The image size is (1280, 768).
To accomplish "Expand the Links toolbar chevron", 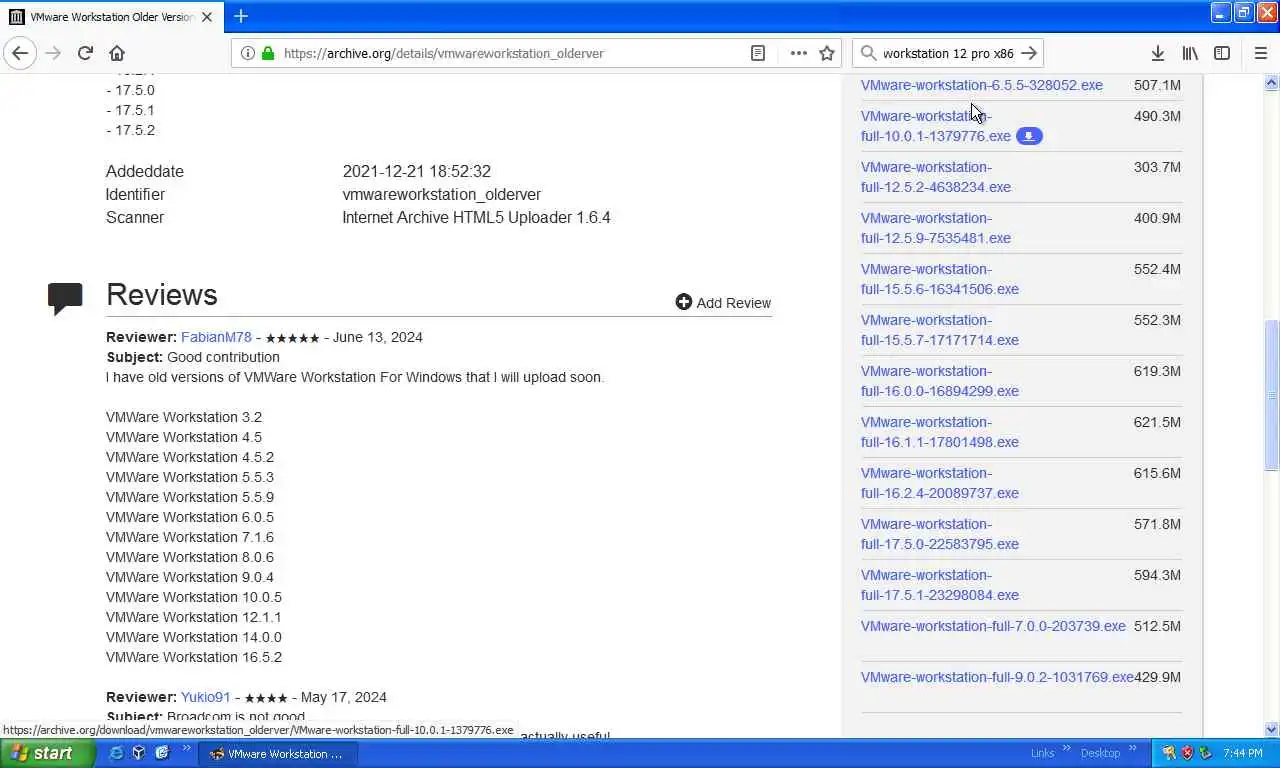I will (1066, 748).
